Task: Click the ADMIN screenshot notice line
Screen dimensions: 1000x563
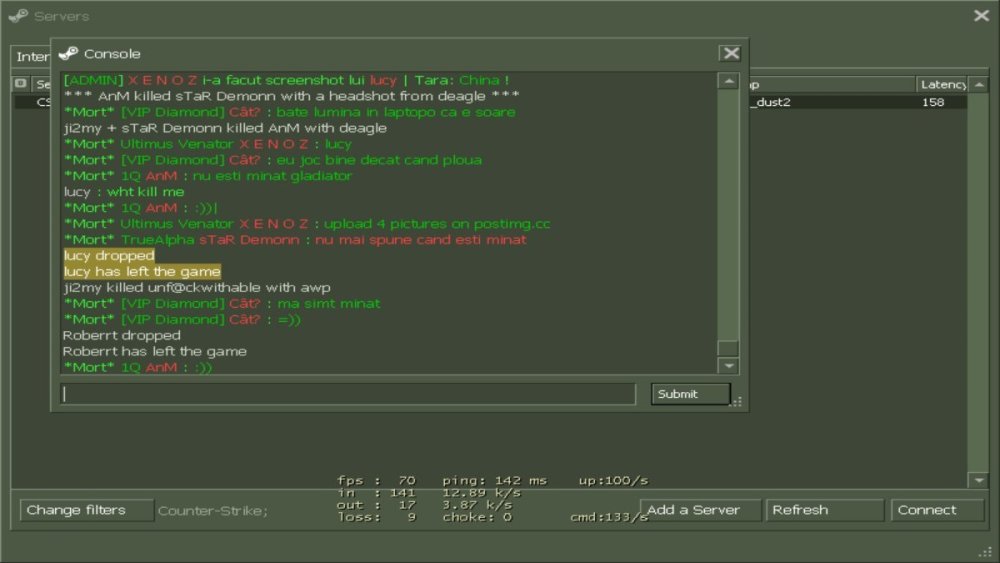Action: [x=286, y=80]
